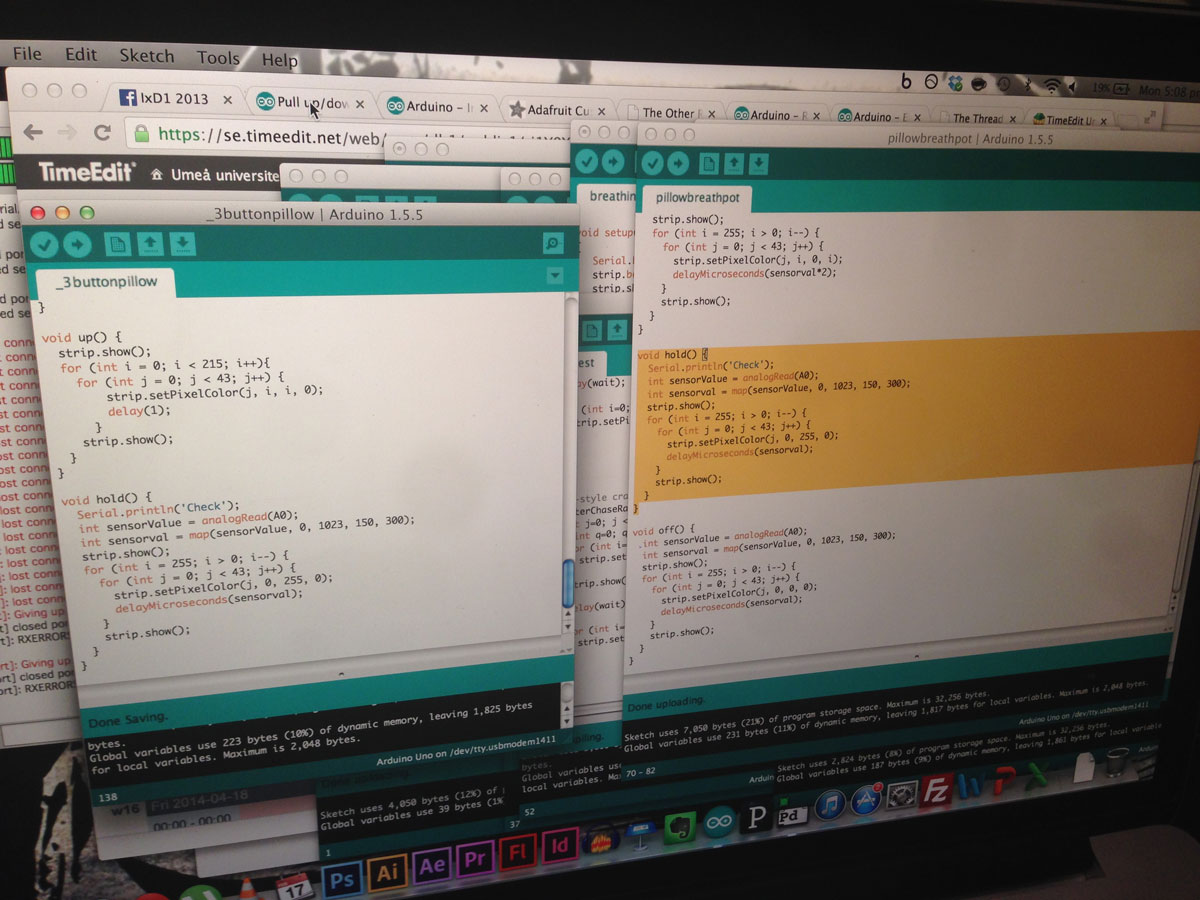The width and height of the screenshot is (1200, 900).
Task: Launch Premiere Pro from the dock
Action: [x=475, y=859]
